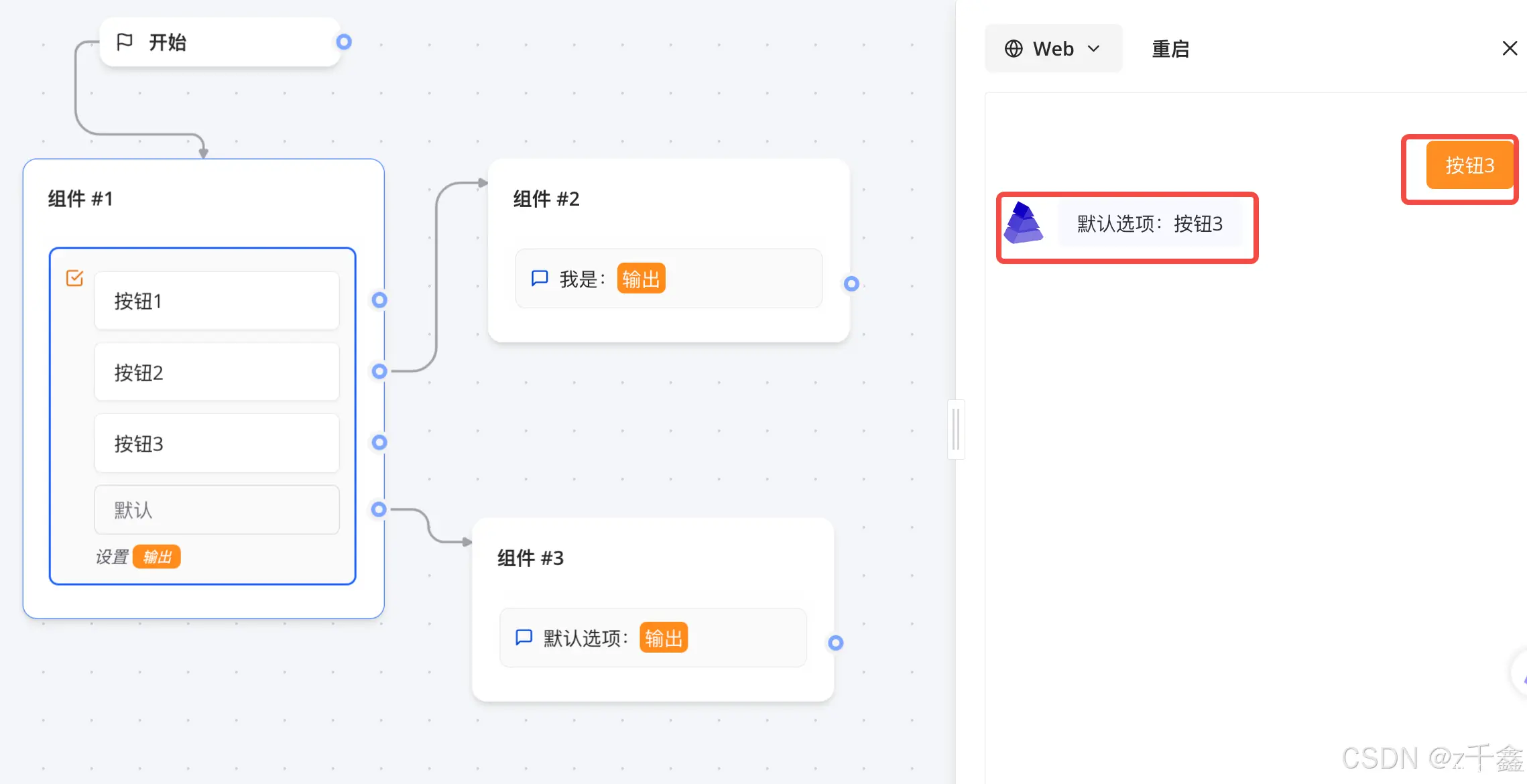Select the 组件 #2 title

546,198
